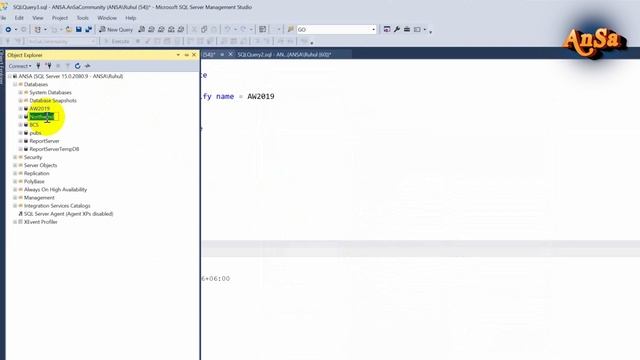Expand the Server Objects folder
640x360 pixels.
(x=15, y=165)
